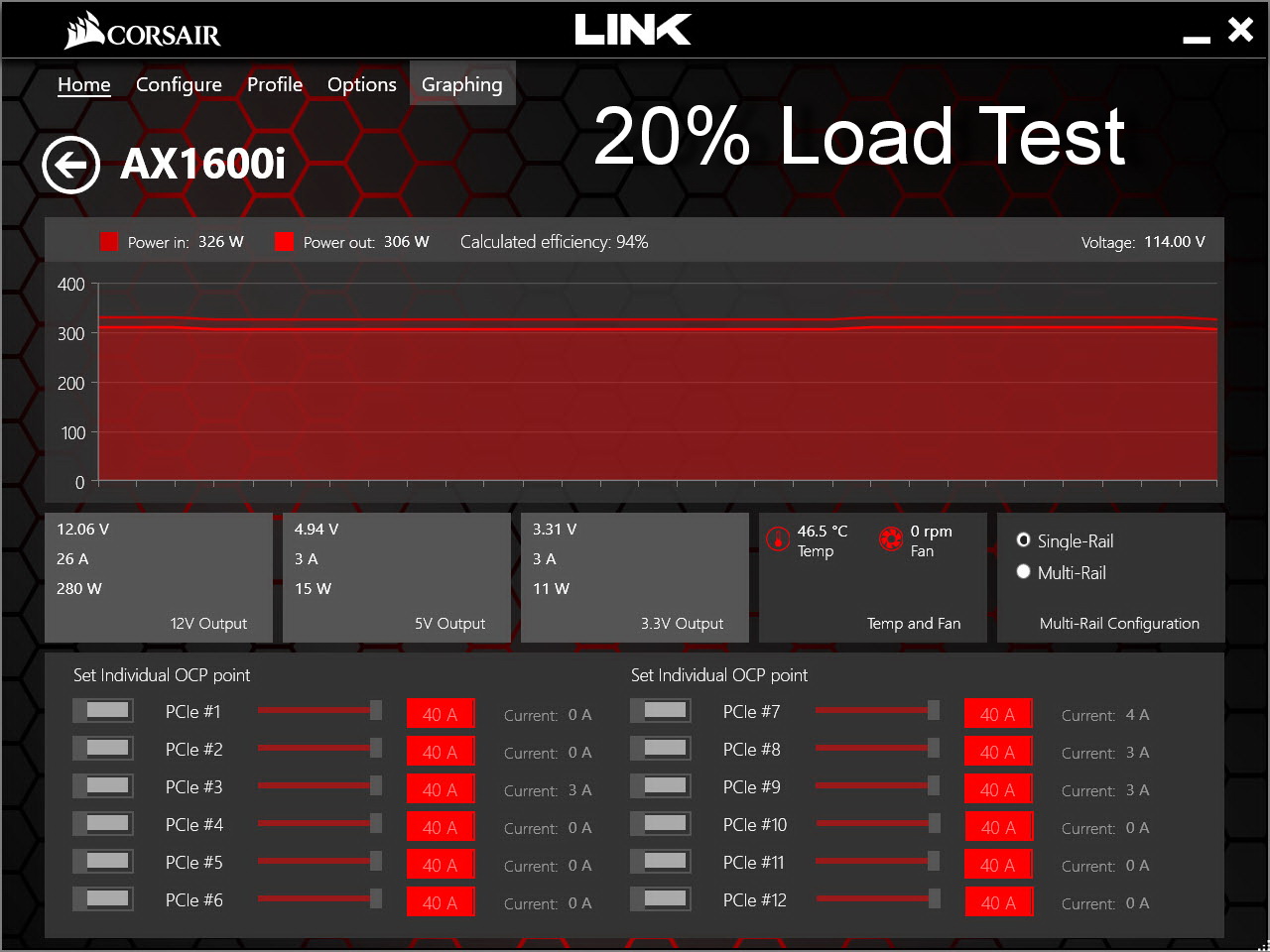This screenshot has width=1270, height=952.
Task: Click the PCIe #1 OCP slider handle
Action: coord(376,710)
